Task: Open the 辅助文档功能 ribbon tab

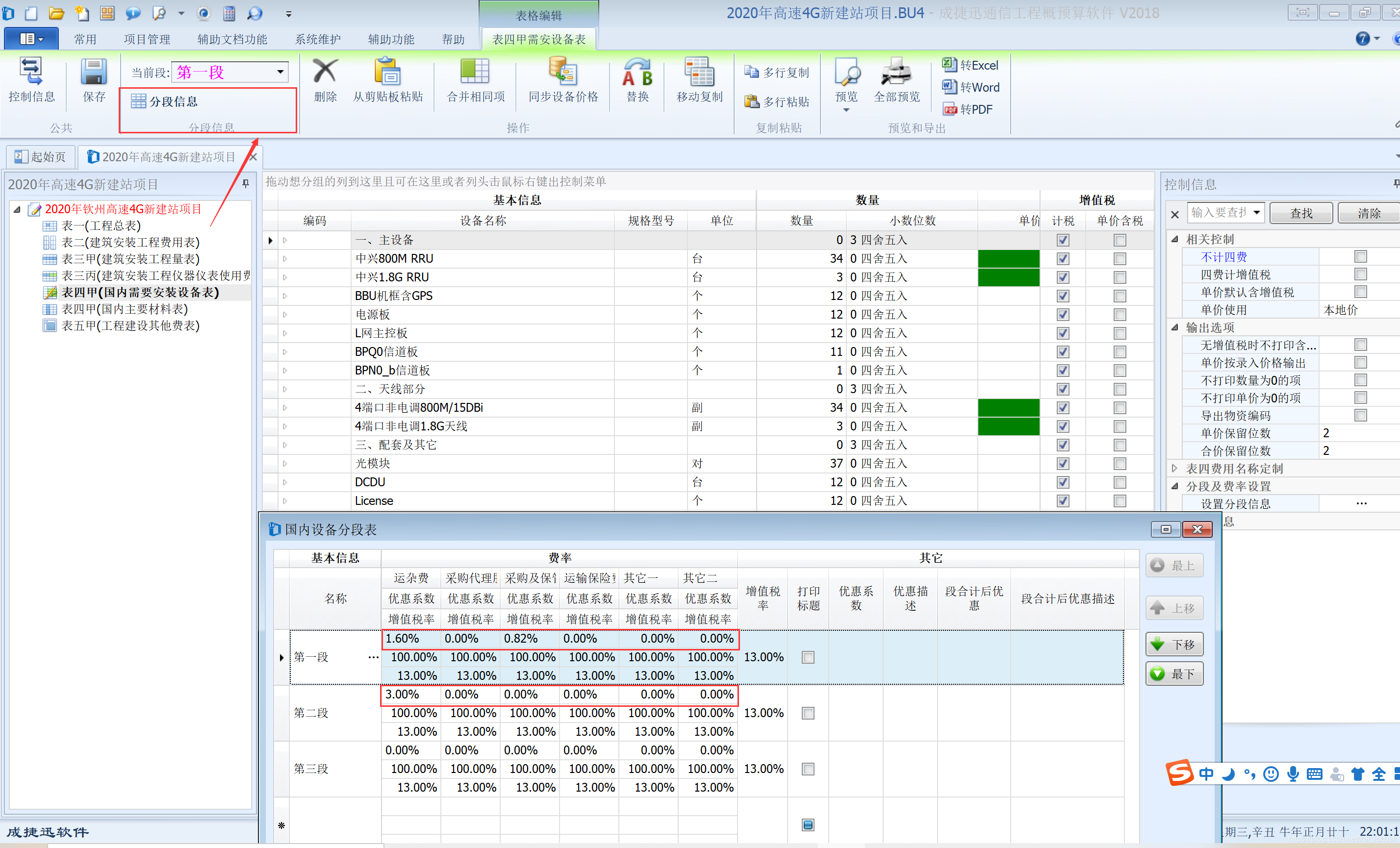Action: point(232,39)
